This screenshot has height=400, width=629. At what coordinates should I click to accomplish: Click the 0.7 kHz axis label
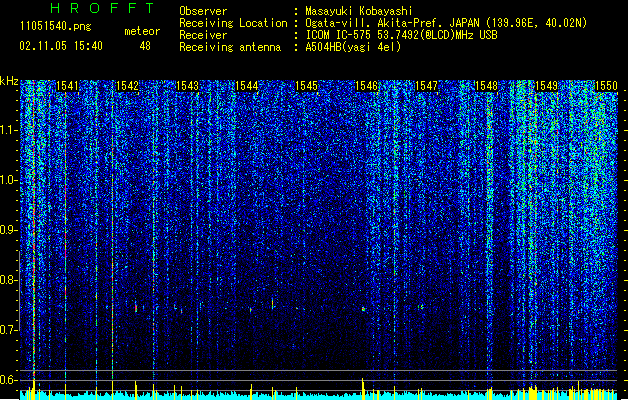[9, 330]
